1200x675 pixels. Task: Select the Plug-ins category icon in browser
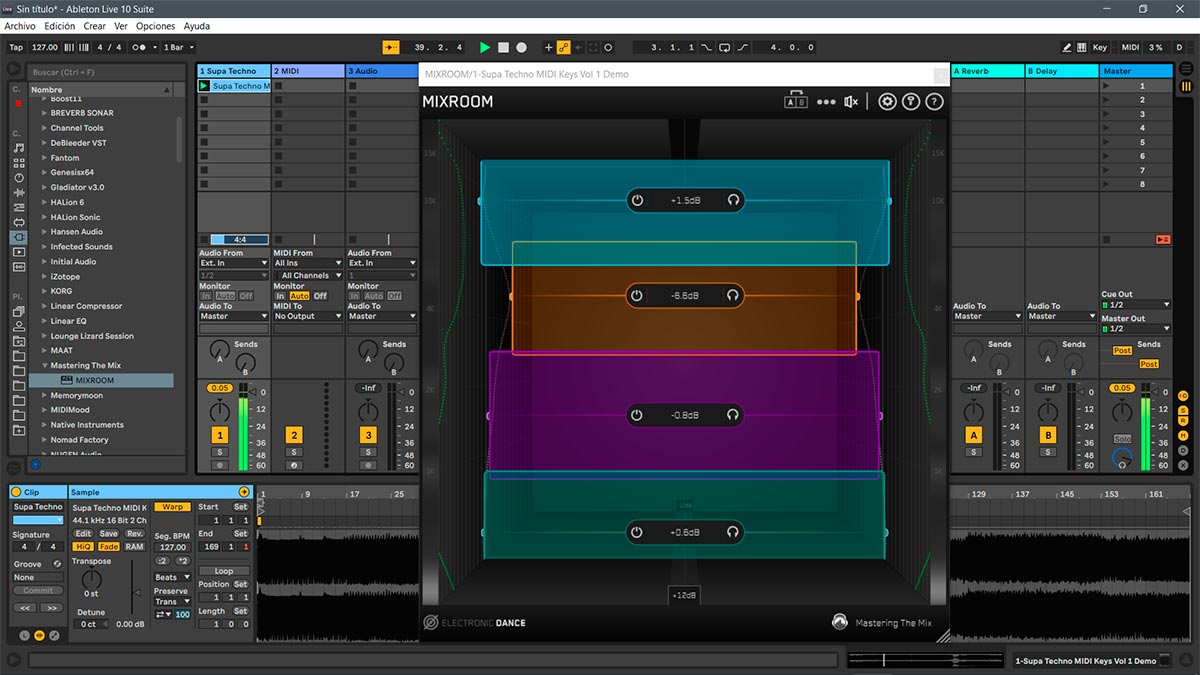18,237
